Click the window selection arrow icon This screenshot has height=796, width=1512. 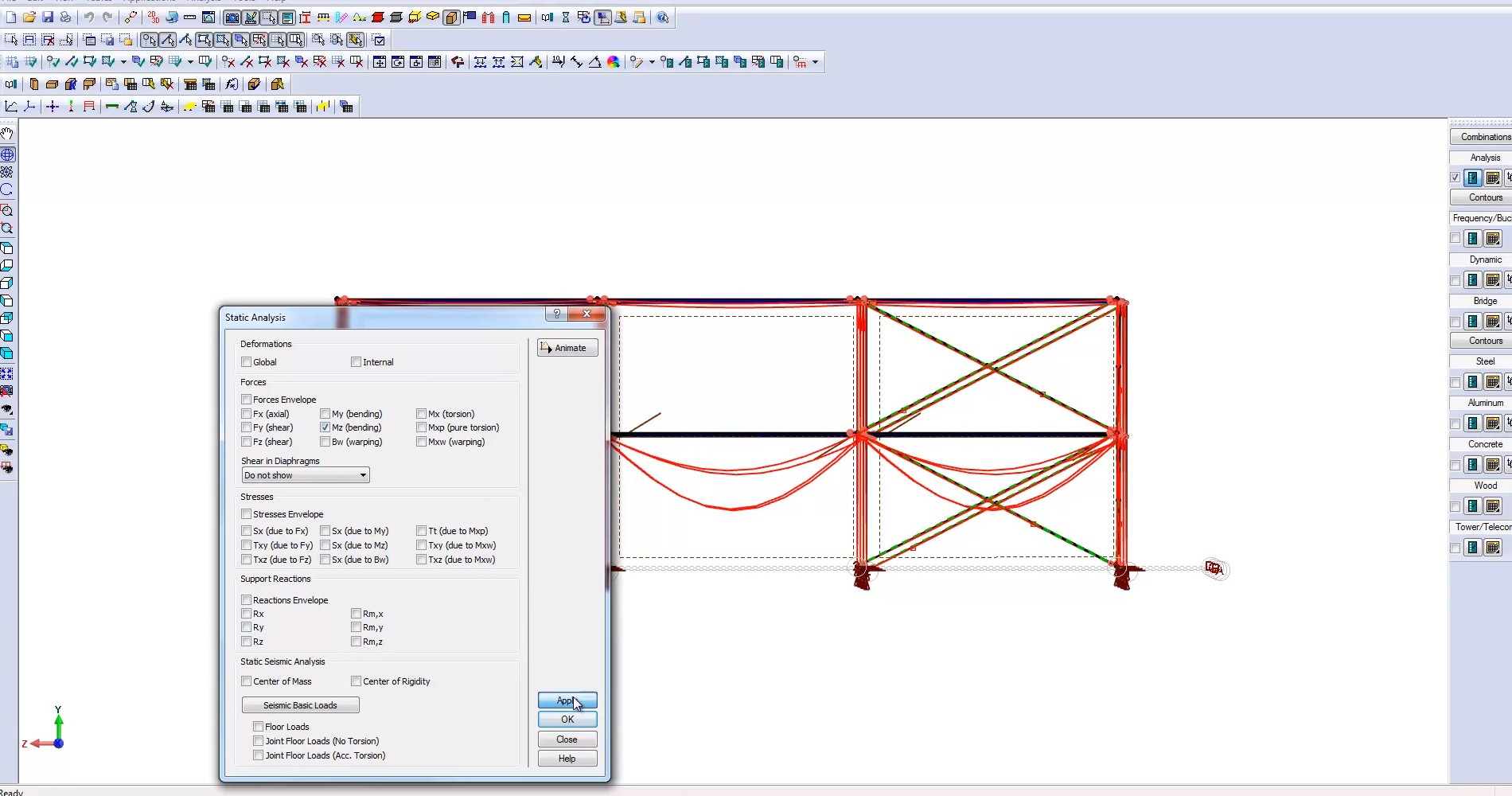click(11, 40)
